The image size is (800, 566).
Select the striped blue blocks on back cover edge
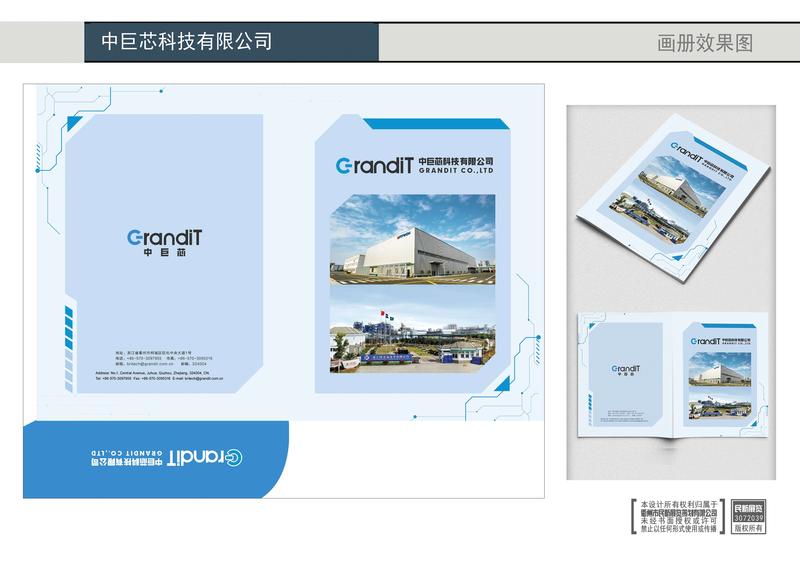(x=69, y=348)
